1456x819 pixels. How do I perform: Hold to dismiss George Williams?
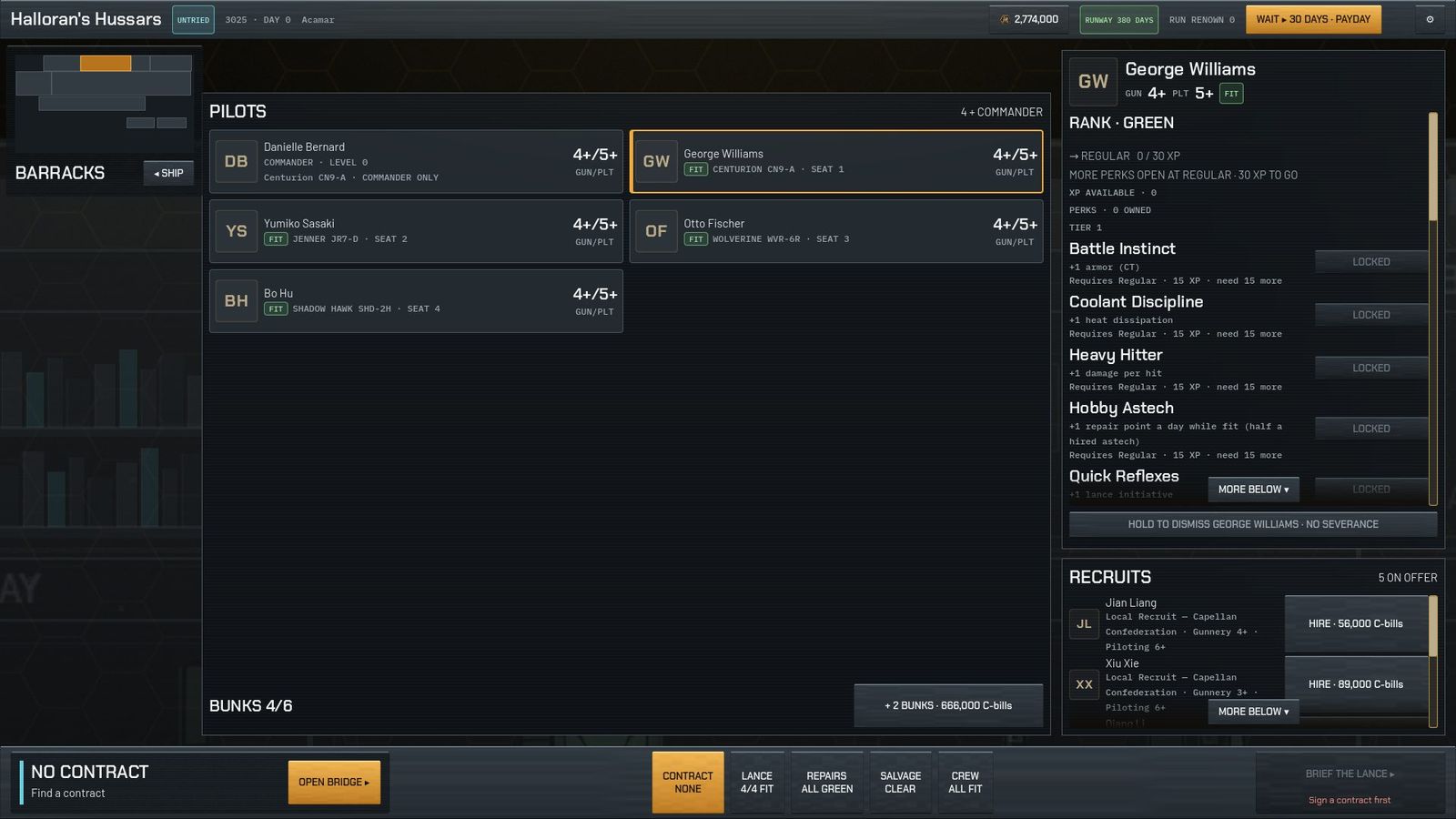click(1253, 524)
